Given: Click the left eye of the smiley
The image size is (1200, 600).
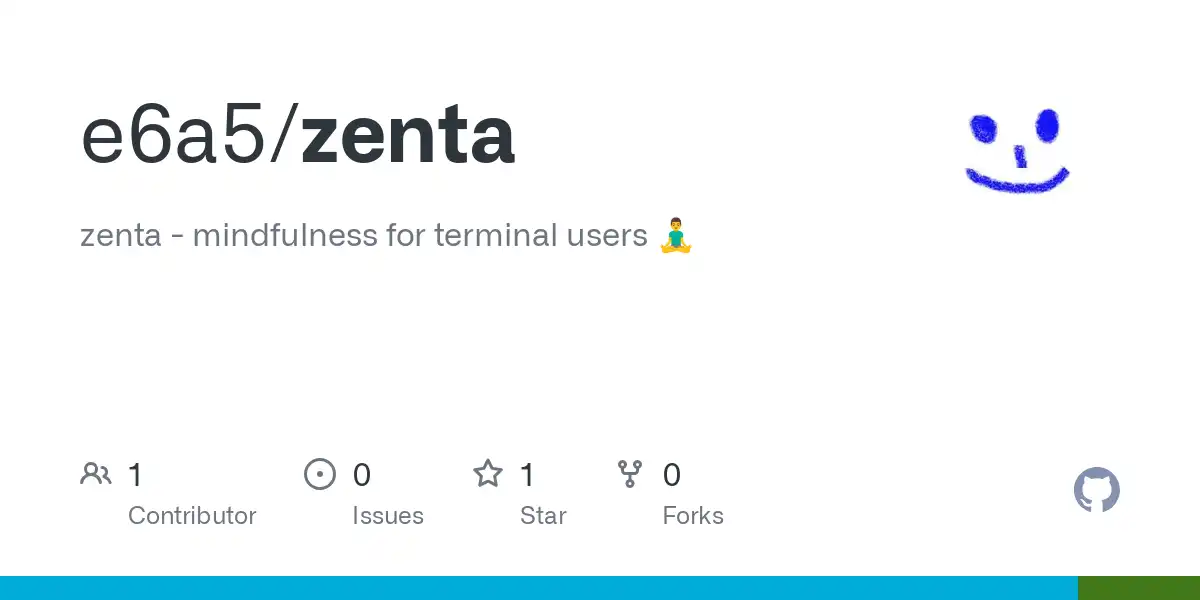Looking at the screenshot, I should tap(984, 127).
